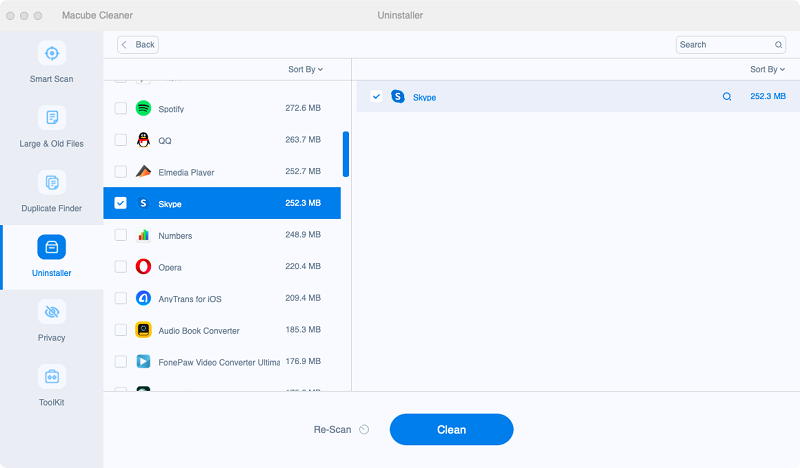
Task: Click the left list scrollbar thumb
Action: point(346,154)
